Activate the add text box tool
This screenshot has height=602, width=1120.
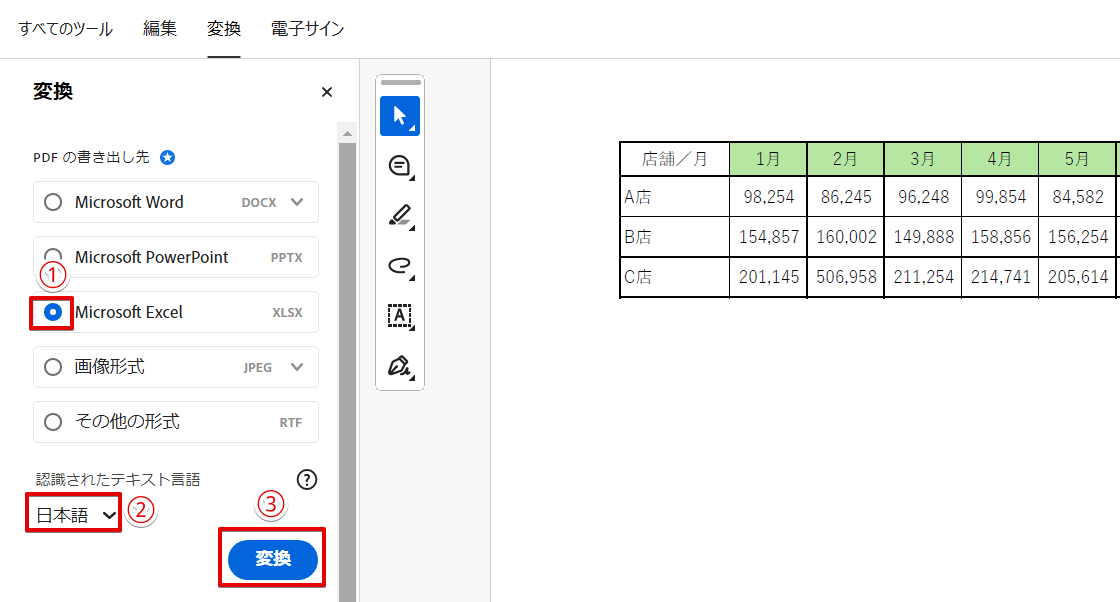pyautogui.click(x=399, y=317)
